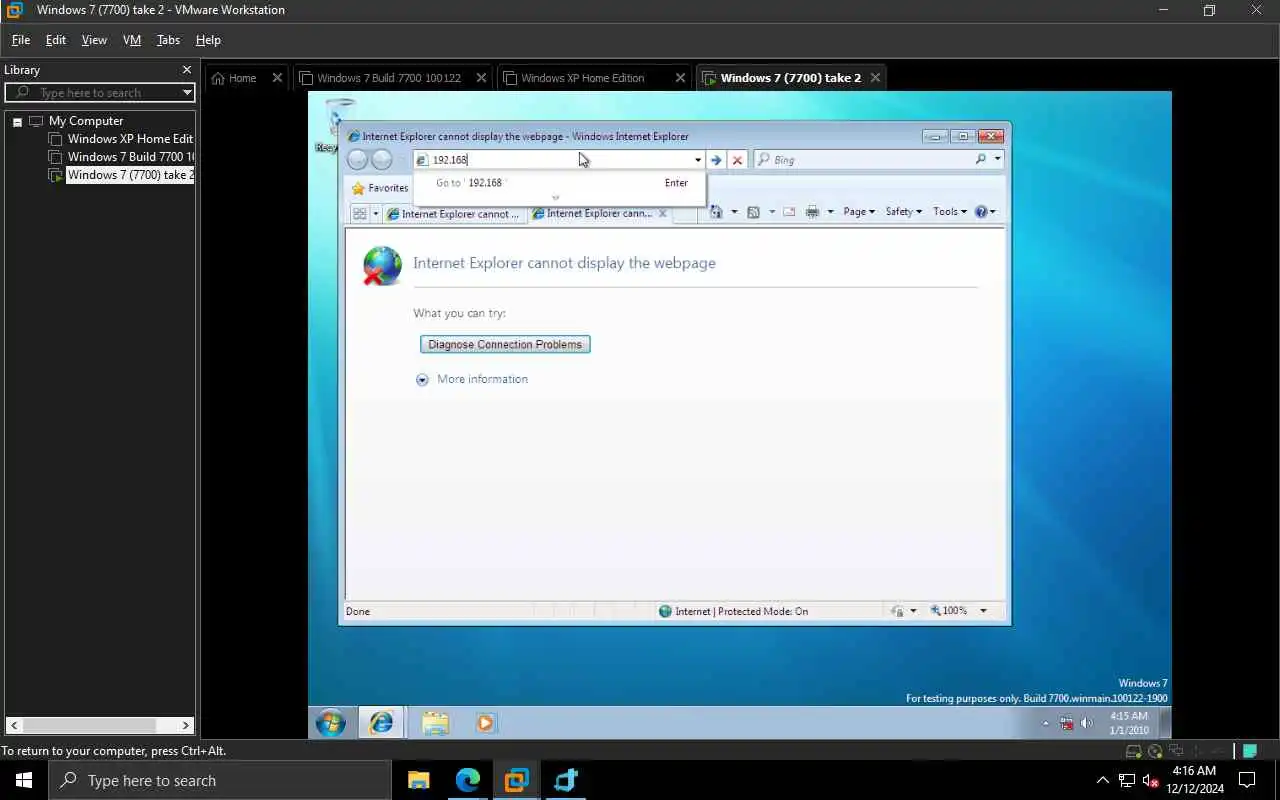Screen dimensions: 1280x800
Task: Click the Library 'Type here to search' field
Action: [x=98, y=93]
